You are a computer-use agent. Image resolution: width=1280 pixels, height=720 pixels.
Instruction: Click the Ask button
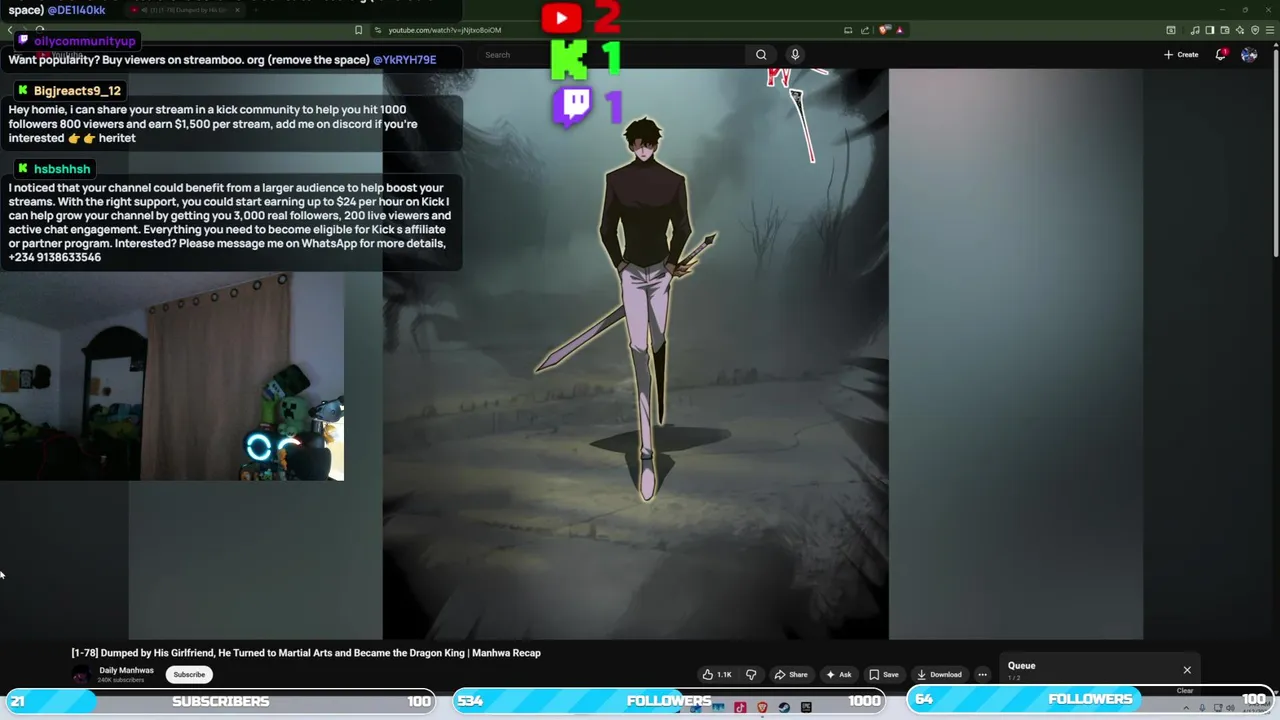tap(838, 674)
